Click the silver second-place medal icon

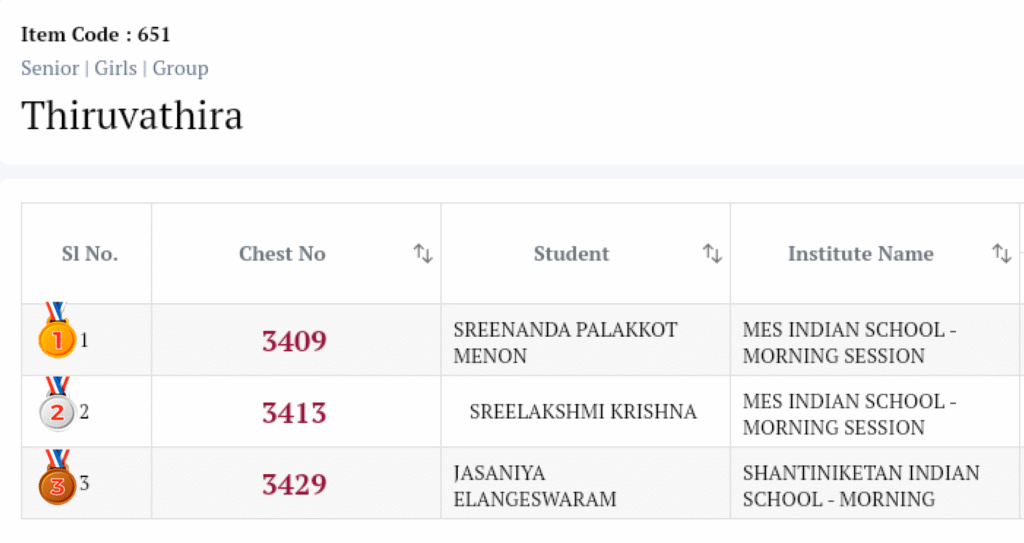tap(57, 407)
